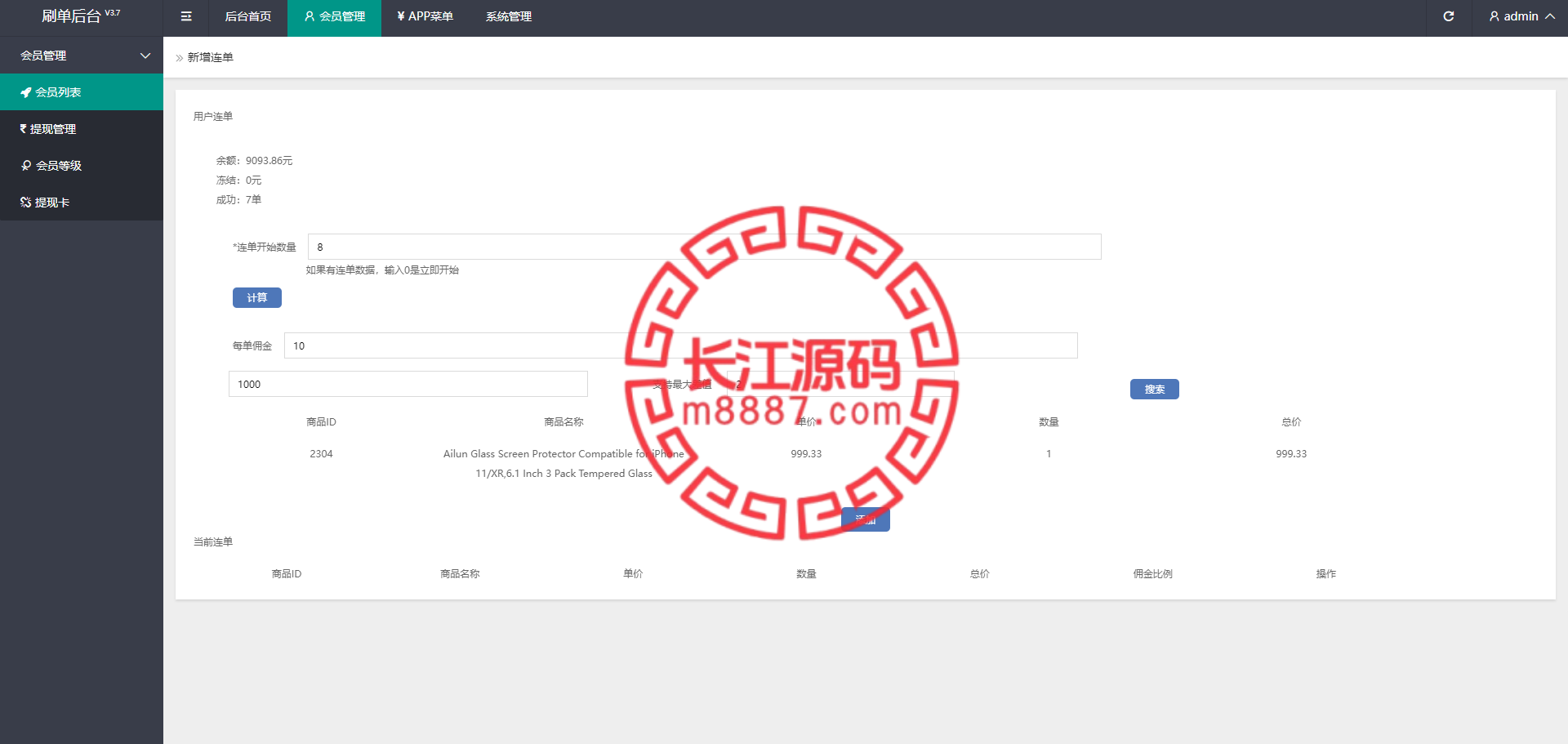Click the rupee icon of 提现管理

click(23, 129)
